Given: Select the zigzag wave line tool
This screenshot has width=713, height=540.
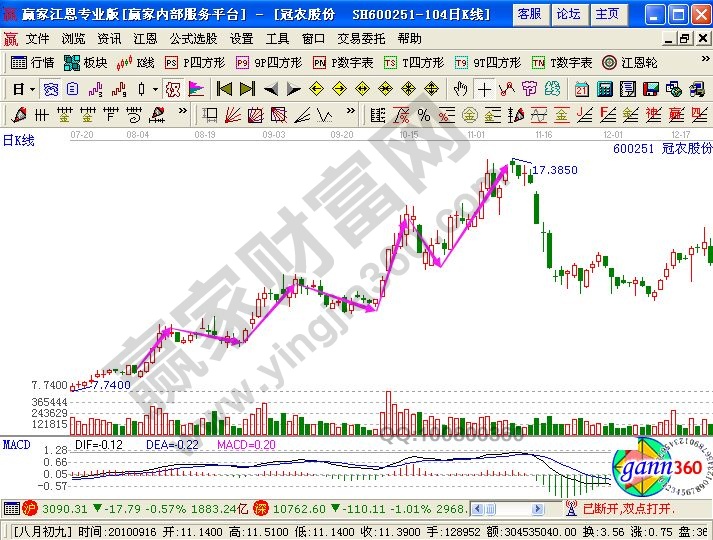Looking at the screenshot, I should pos(325,116).
